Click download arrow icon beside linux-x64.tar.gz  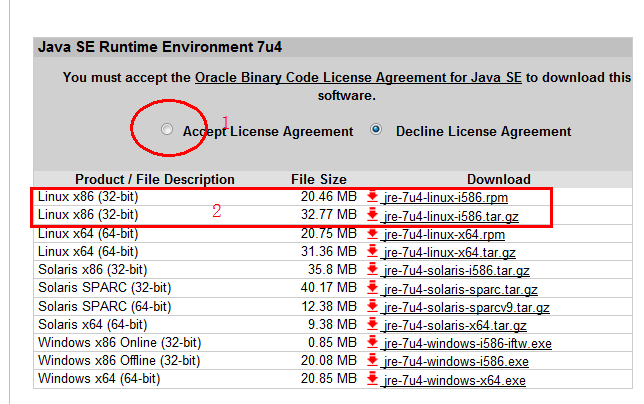pyautogui.click(x=373, y=251)
